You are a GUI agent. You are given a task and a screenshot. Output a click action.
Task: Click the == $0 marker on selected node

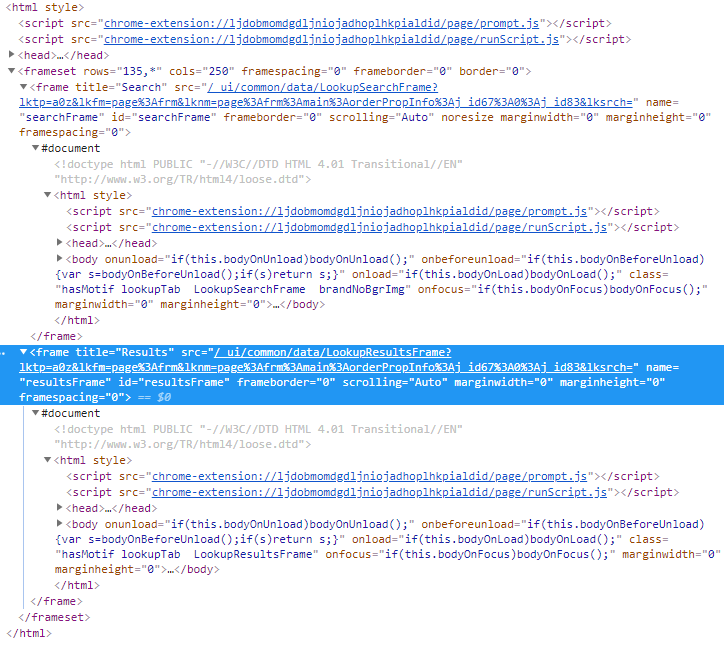point(155,397)
